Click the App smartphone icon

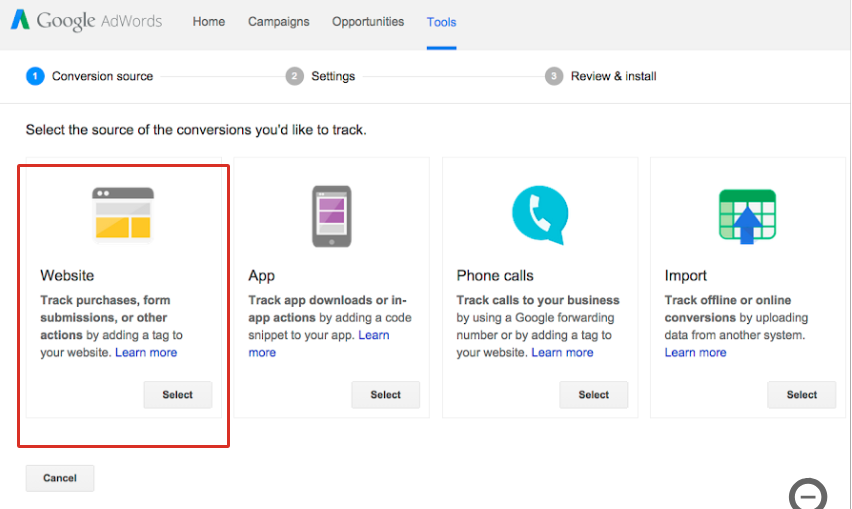tap(331, 215)
